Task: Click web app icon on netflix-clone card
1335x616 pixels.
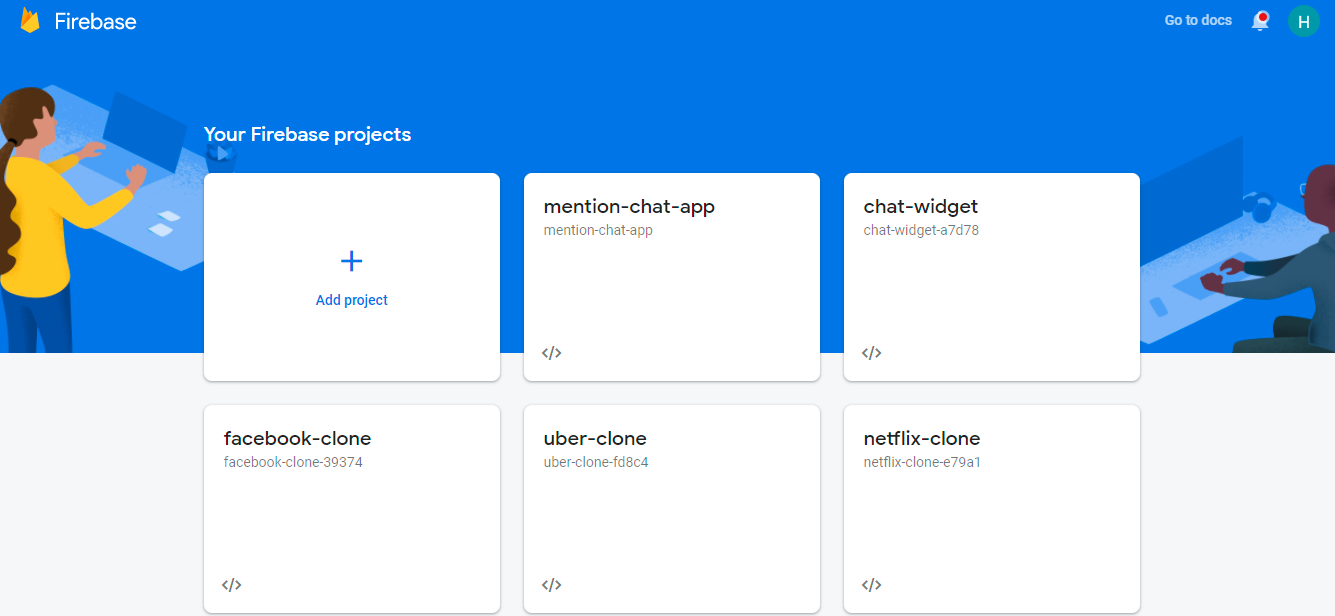Action: pos(871,585)
